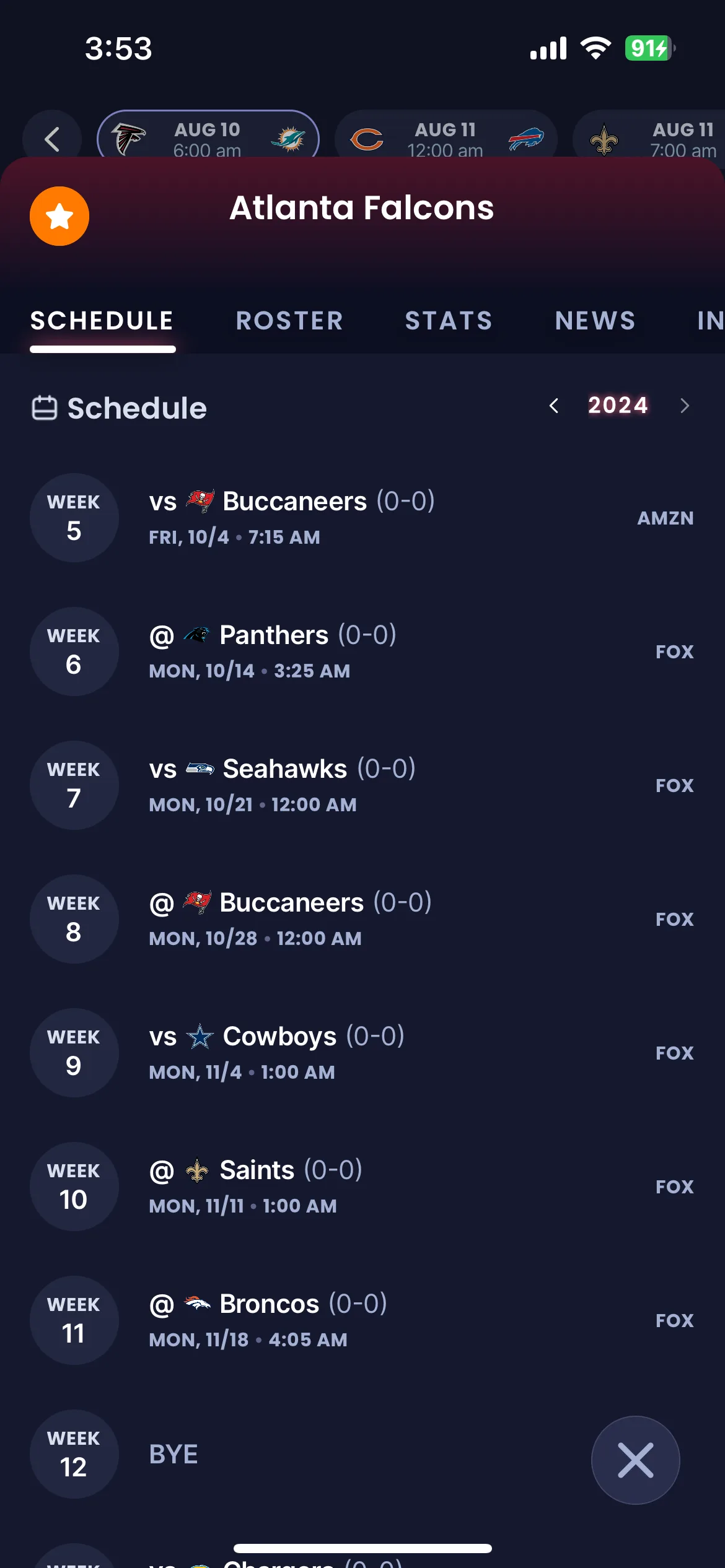Tap the back arrow in games carousel
Screen dimensions: 725x1568
[52, 139]
